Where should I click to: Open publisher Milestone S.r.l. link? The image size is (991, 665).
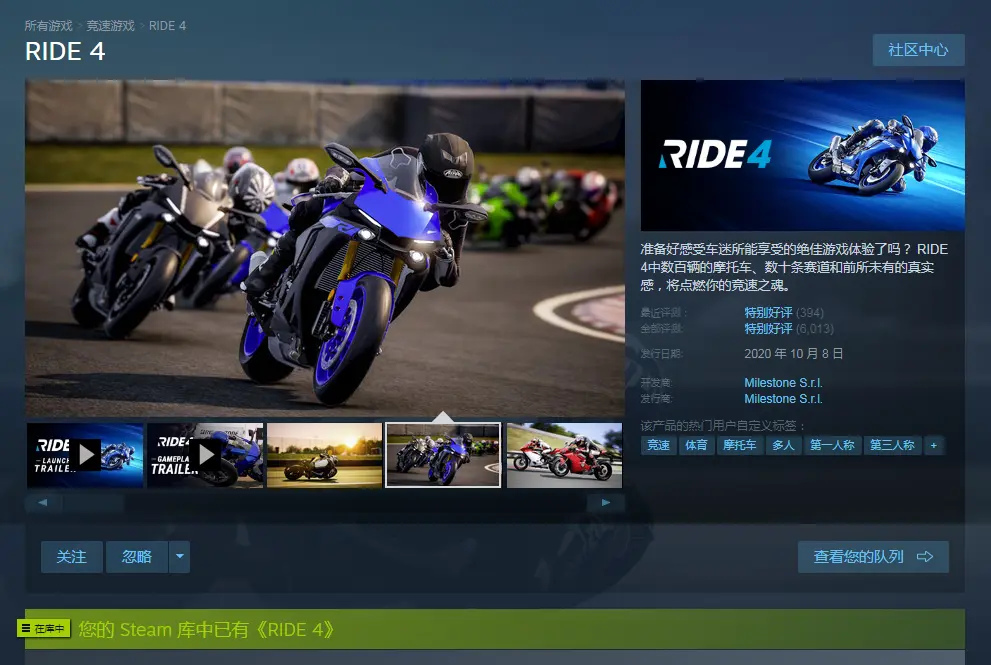coord(783,399)
